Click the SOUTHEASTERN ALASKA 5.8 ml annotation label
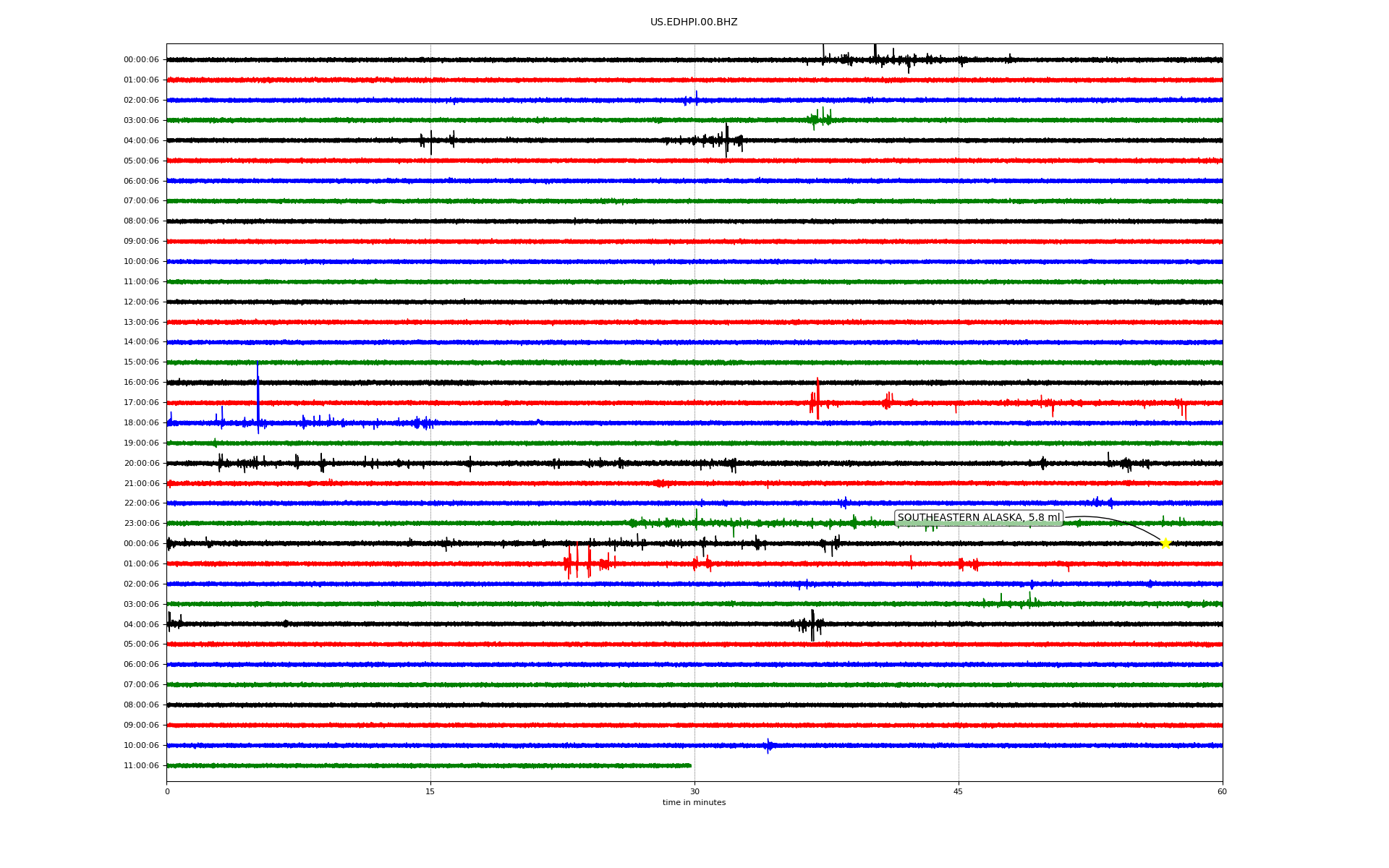Viewport: 1389px width, 868px height. 978,518
